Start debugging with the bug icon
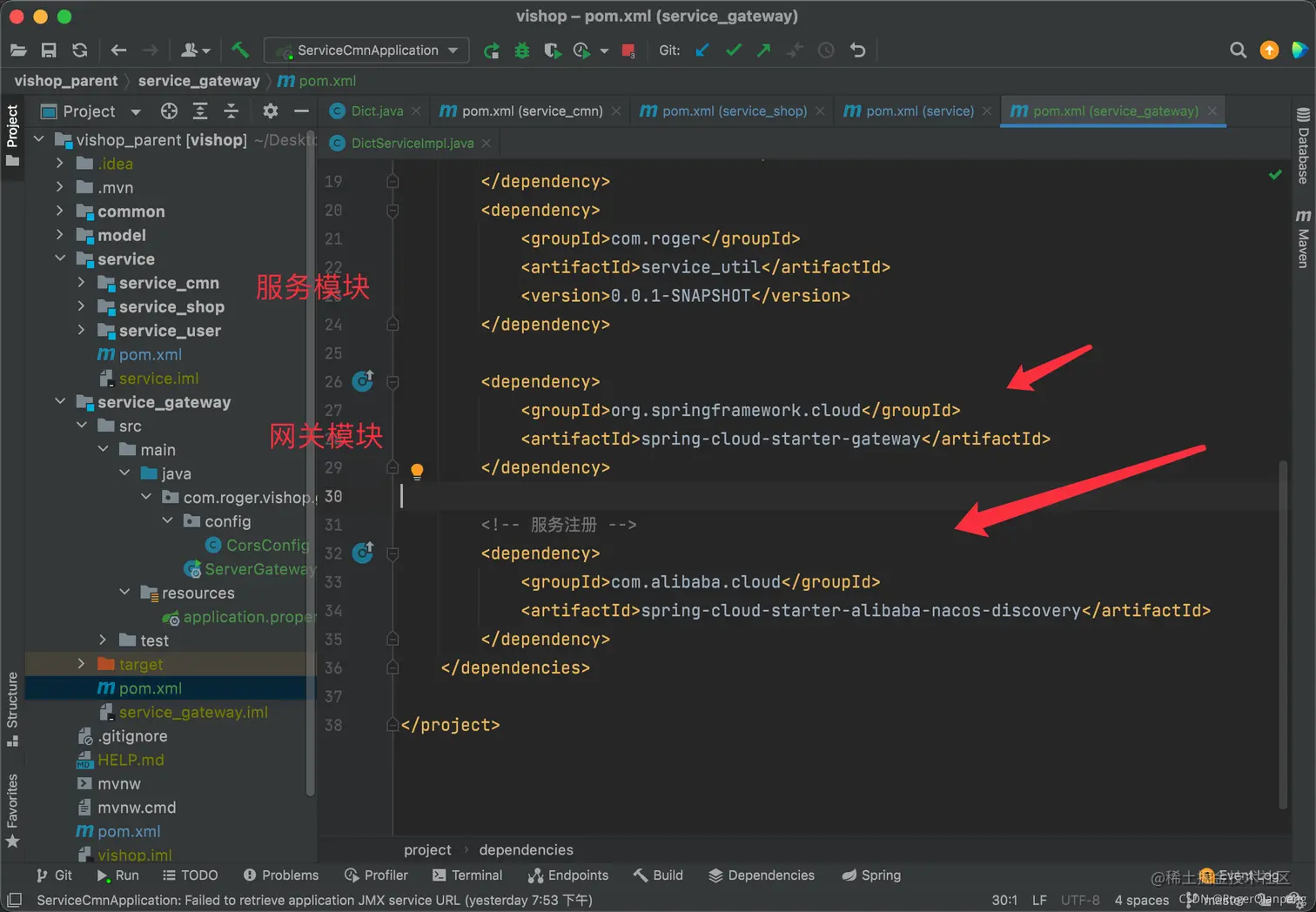This screenshot has height=912, width=1316. [x=522, y=50]
